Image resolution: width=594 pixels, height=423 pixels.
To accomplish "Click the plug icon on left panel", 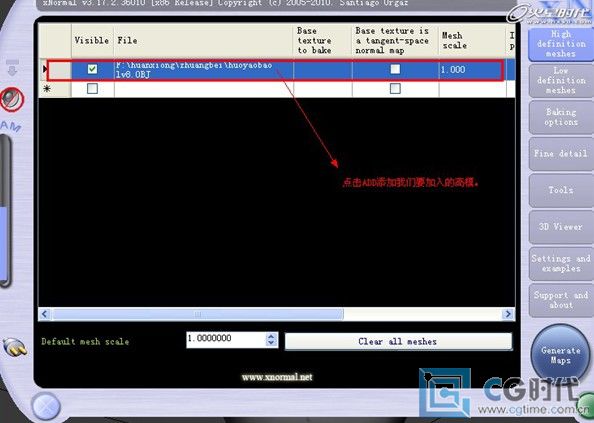I will pos(14,347).
